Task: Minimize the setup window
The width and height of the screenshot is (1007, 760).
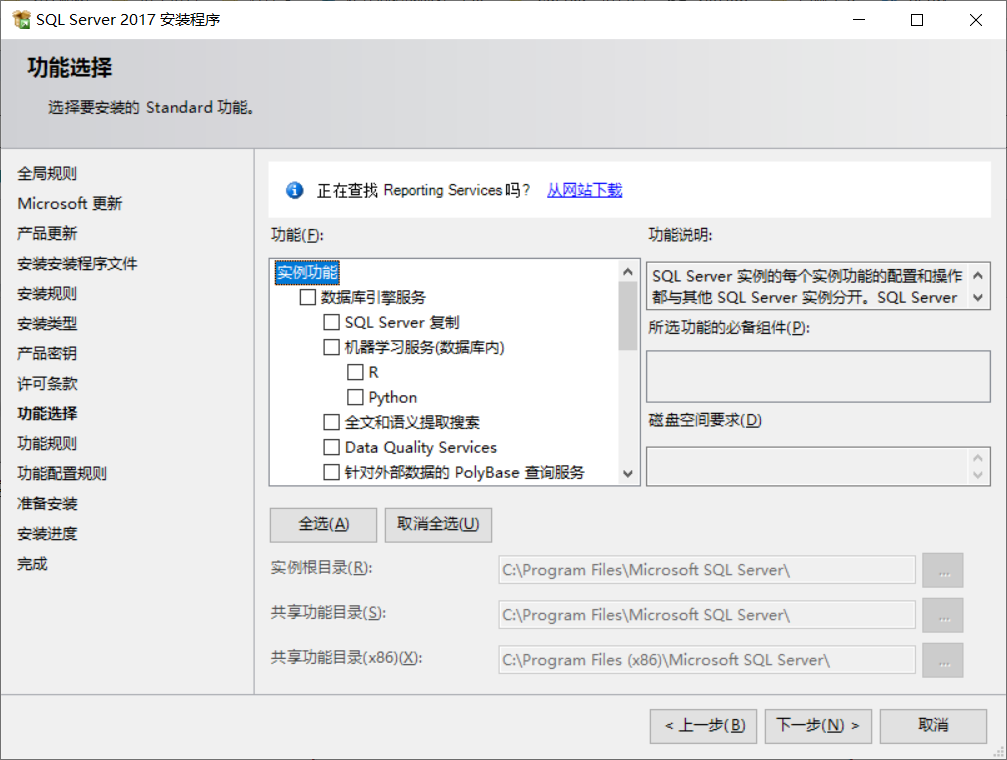Action: [x=859, y=20]
